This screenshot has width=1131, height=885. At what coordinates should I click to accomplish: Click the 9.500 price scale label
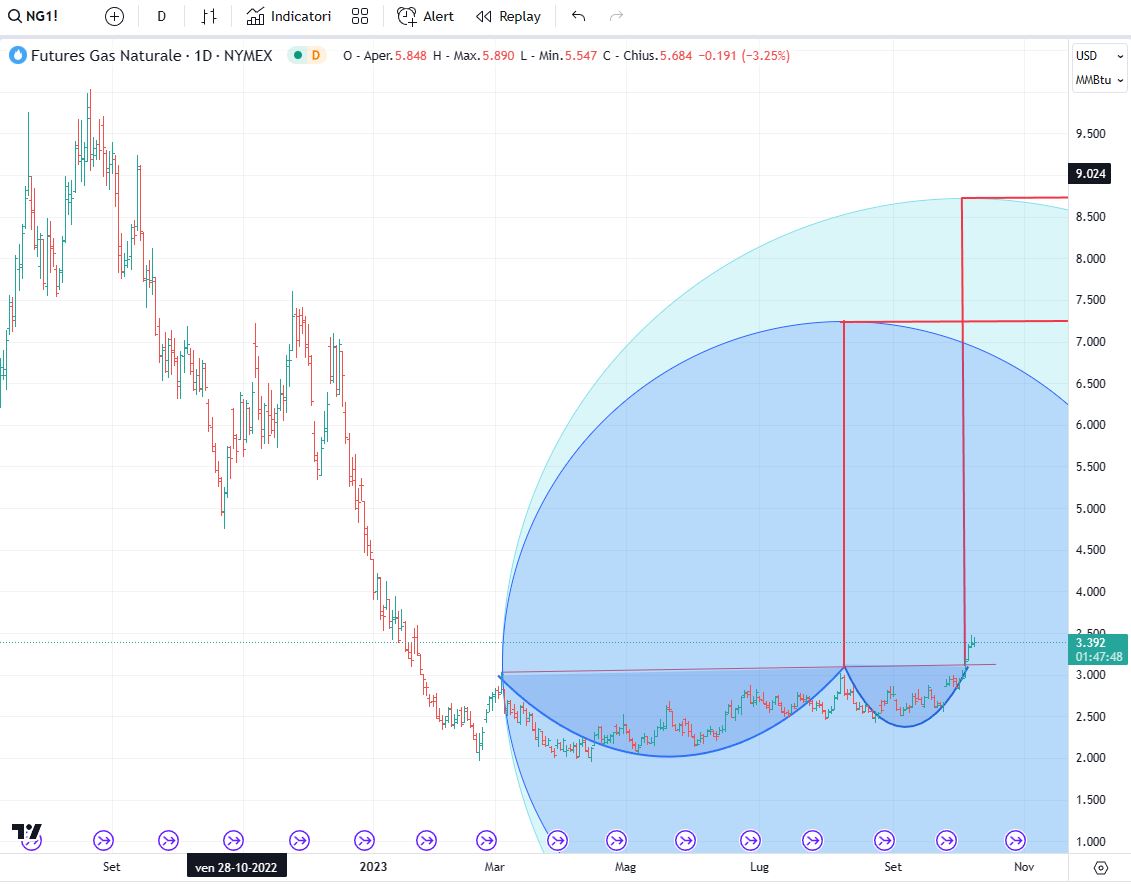[x=1091, y=133]
